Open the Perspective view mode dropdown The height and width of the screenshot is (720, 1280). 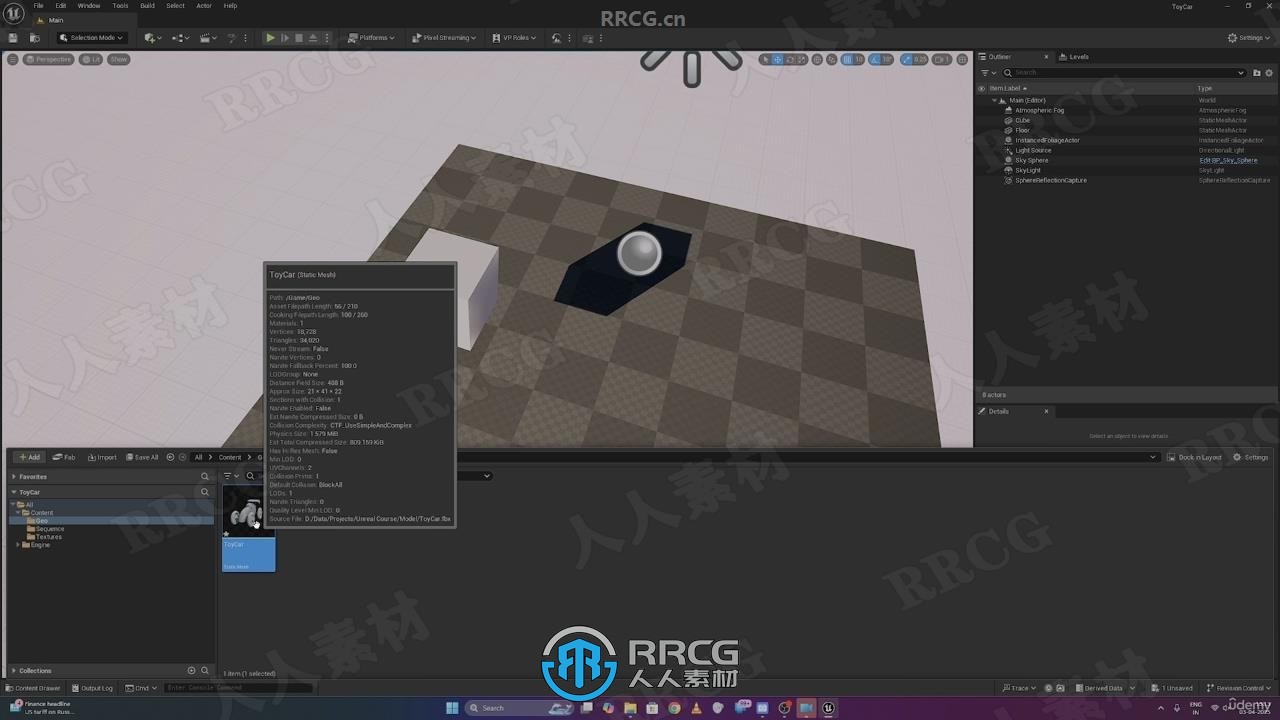48,59
